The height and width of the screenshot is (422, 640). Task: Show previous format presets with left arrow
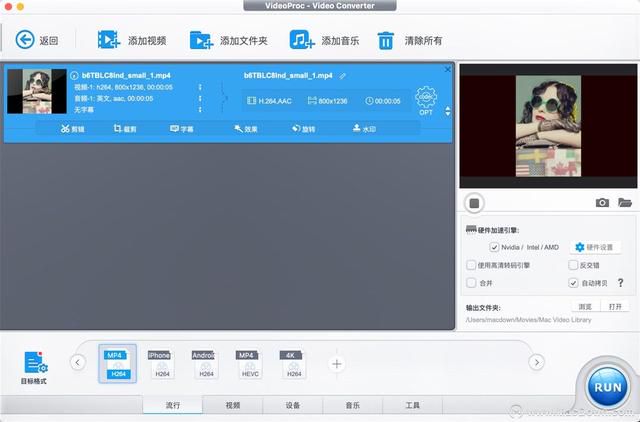point(78,362)
